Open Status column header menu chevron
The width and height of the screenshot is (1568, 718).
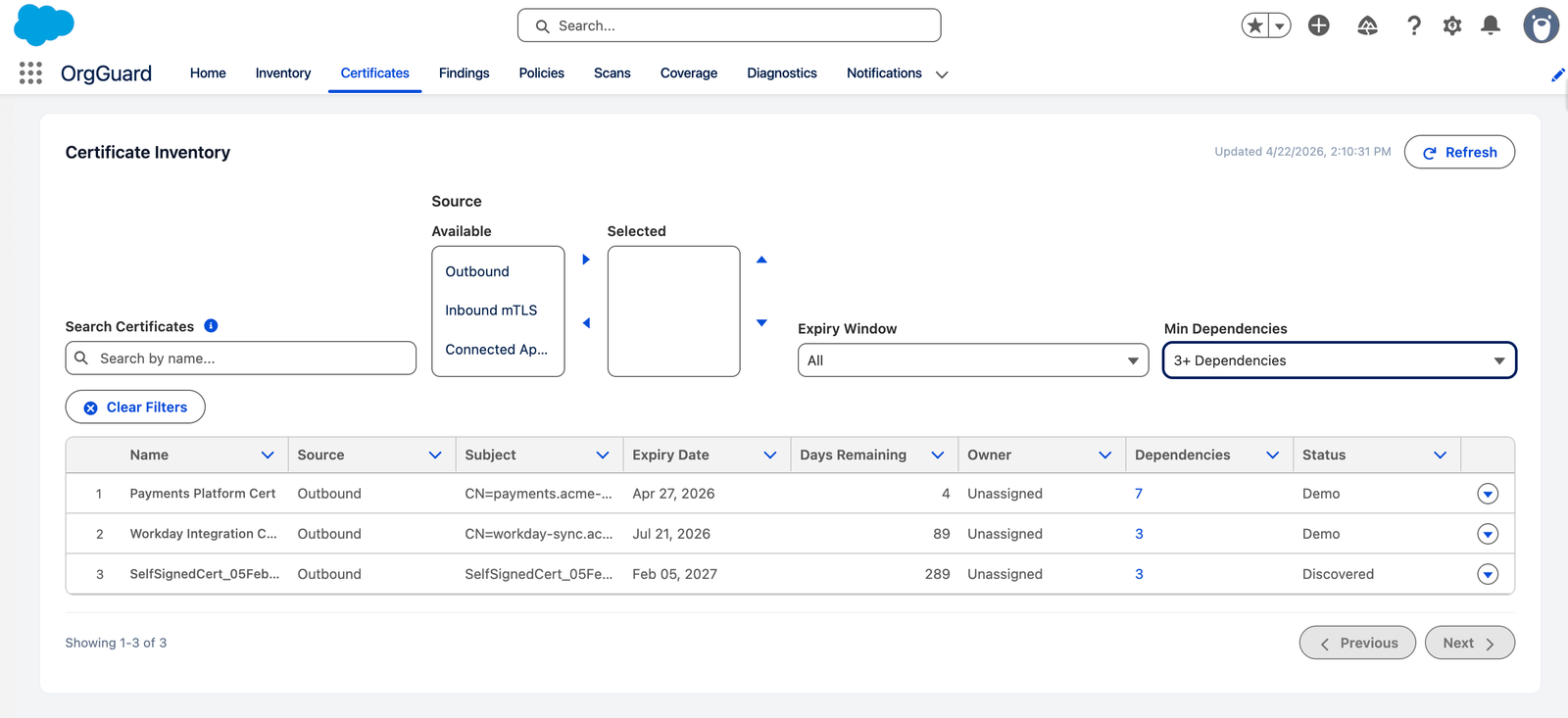point(1441,455)
